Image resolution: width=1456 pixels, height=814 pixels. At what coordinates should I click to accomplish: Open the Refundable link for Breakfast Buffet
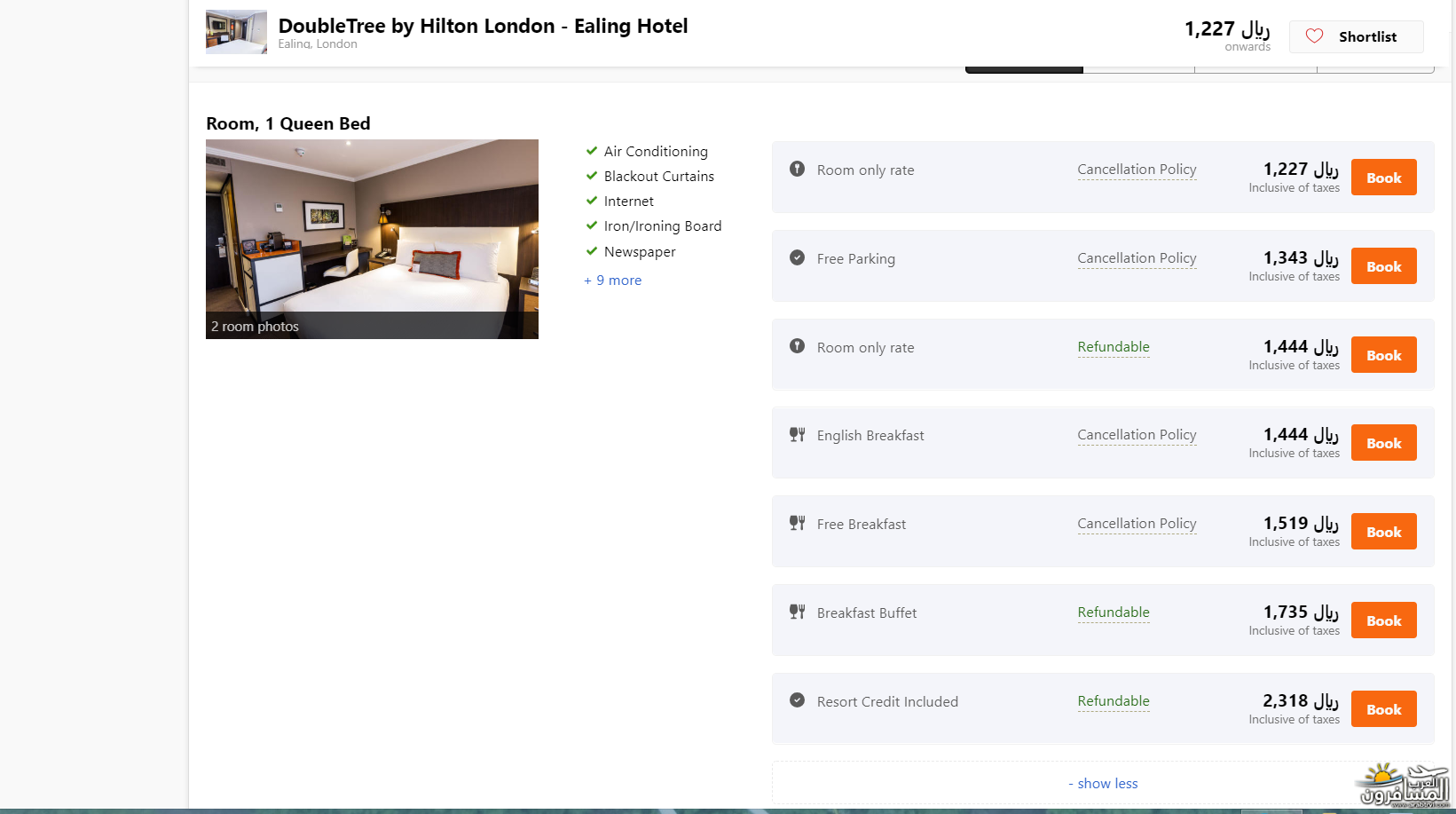(x=1114, y=612)
